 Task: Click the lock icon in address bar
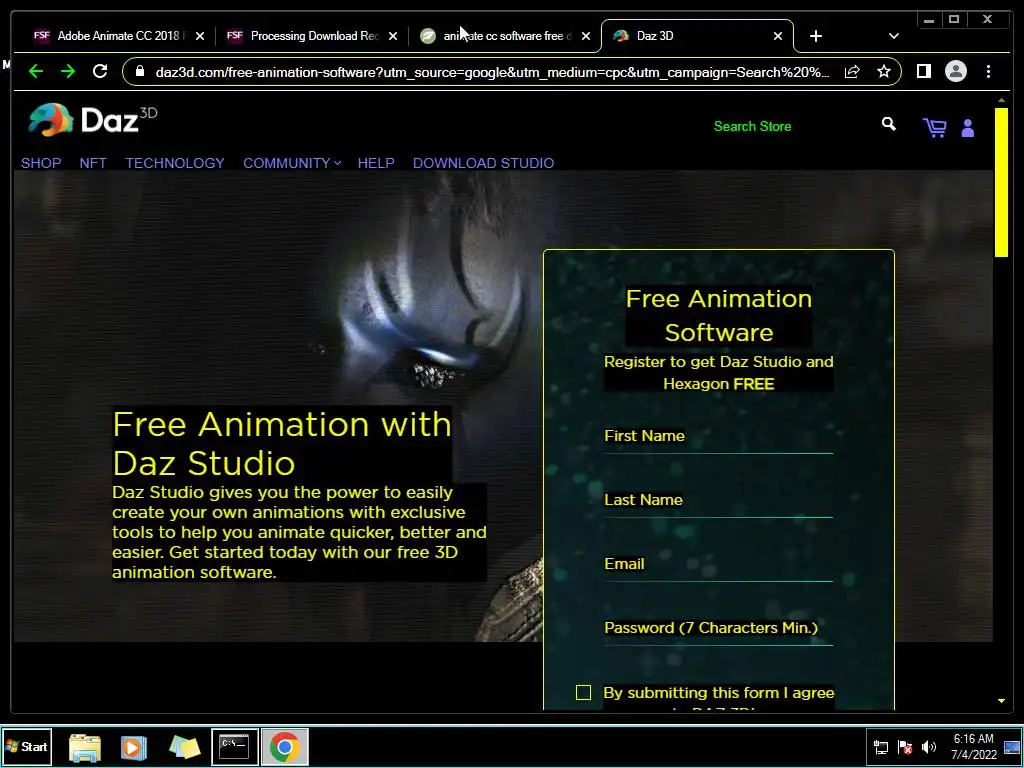click(x=140, y=71)
